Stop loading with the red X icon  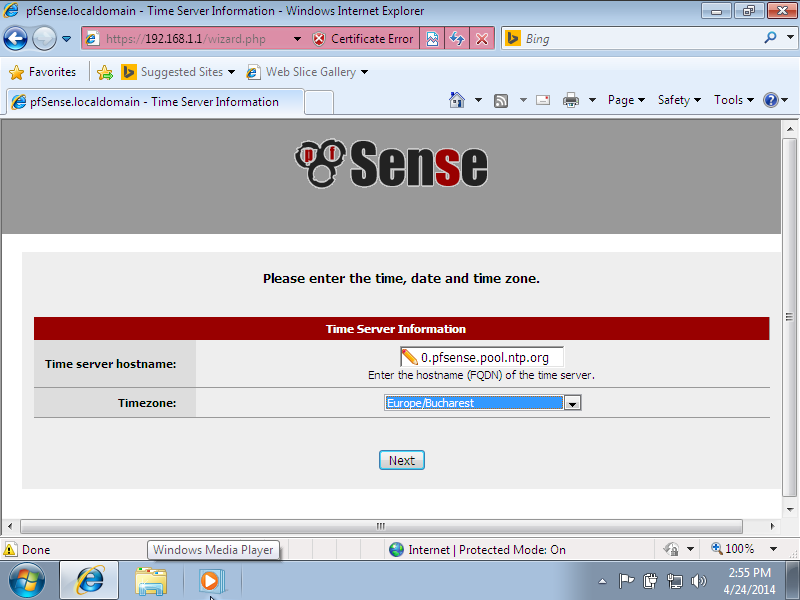482,39
